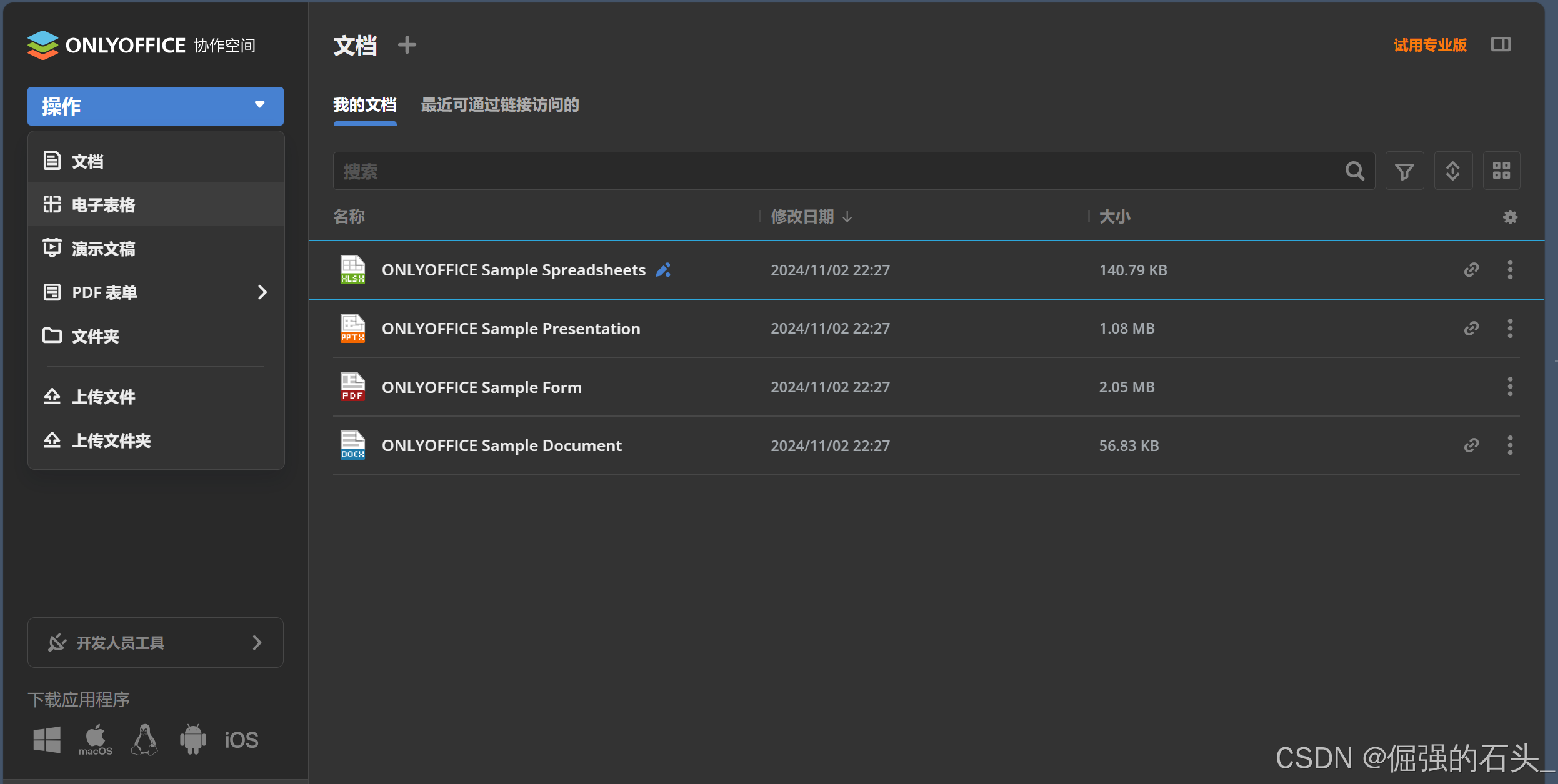The width and height of the screenshot is (1558, 784).
Task: Choose 上传文件 from the menu
Action: coord(156,396)
